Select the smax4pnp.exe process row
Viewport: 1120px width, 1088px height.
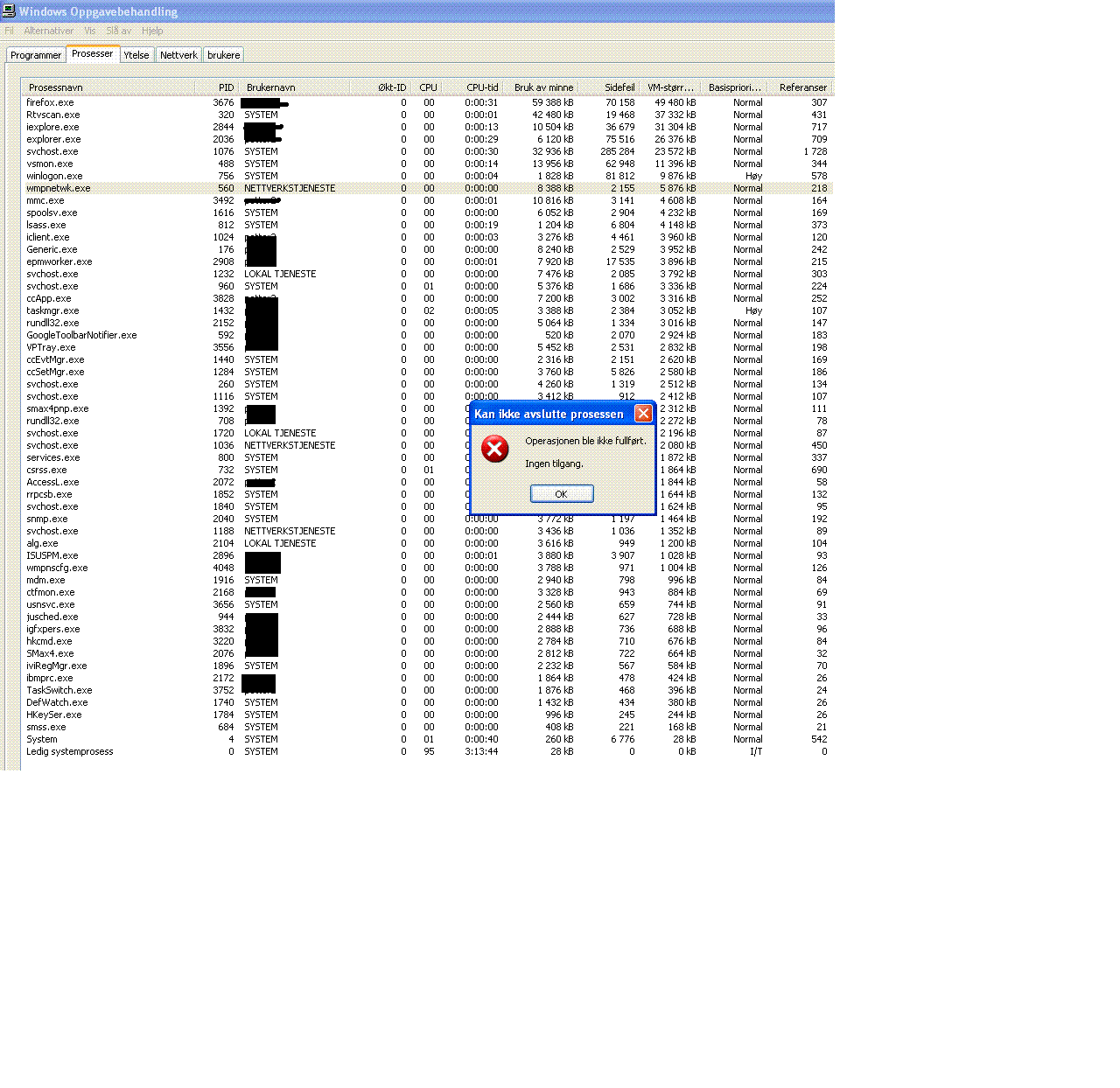tap(427, 408)
